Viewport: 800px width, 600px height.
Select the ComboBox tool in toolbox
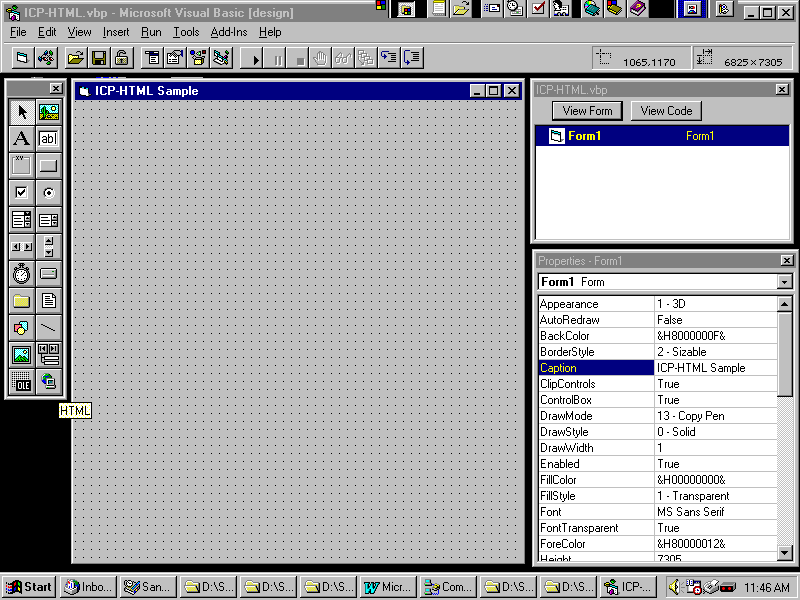click(21, 219)
